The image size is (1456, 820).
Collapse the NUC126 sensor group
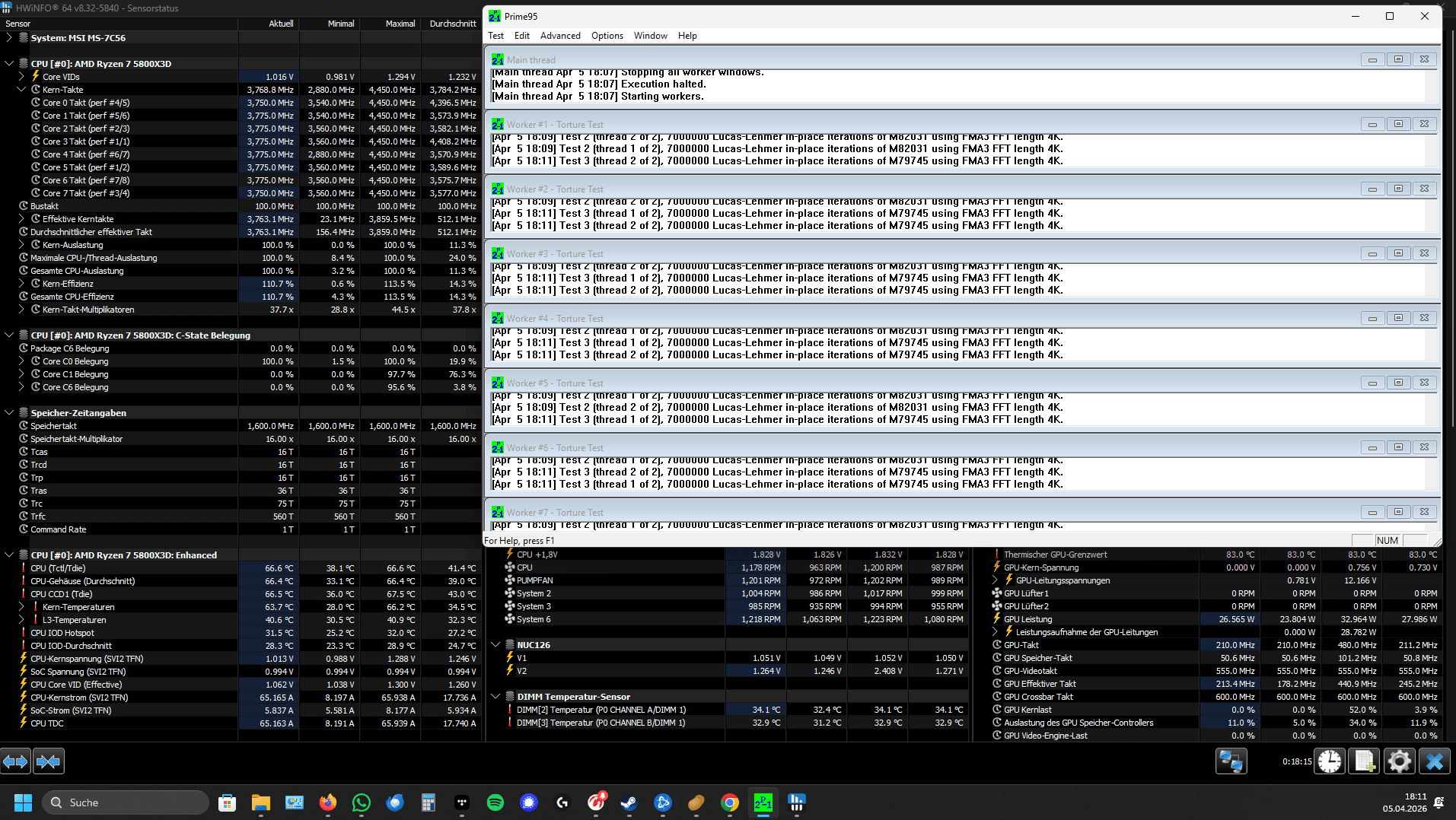tap(495, 644)
